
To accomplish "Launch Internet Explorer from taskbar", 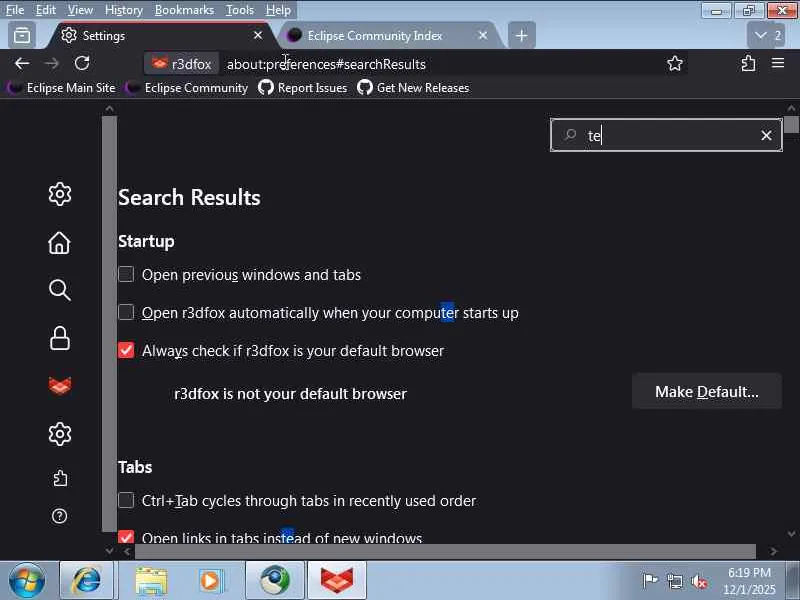I will 86,581.
